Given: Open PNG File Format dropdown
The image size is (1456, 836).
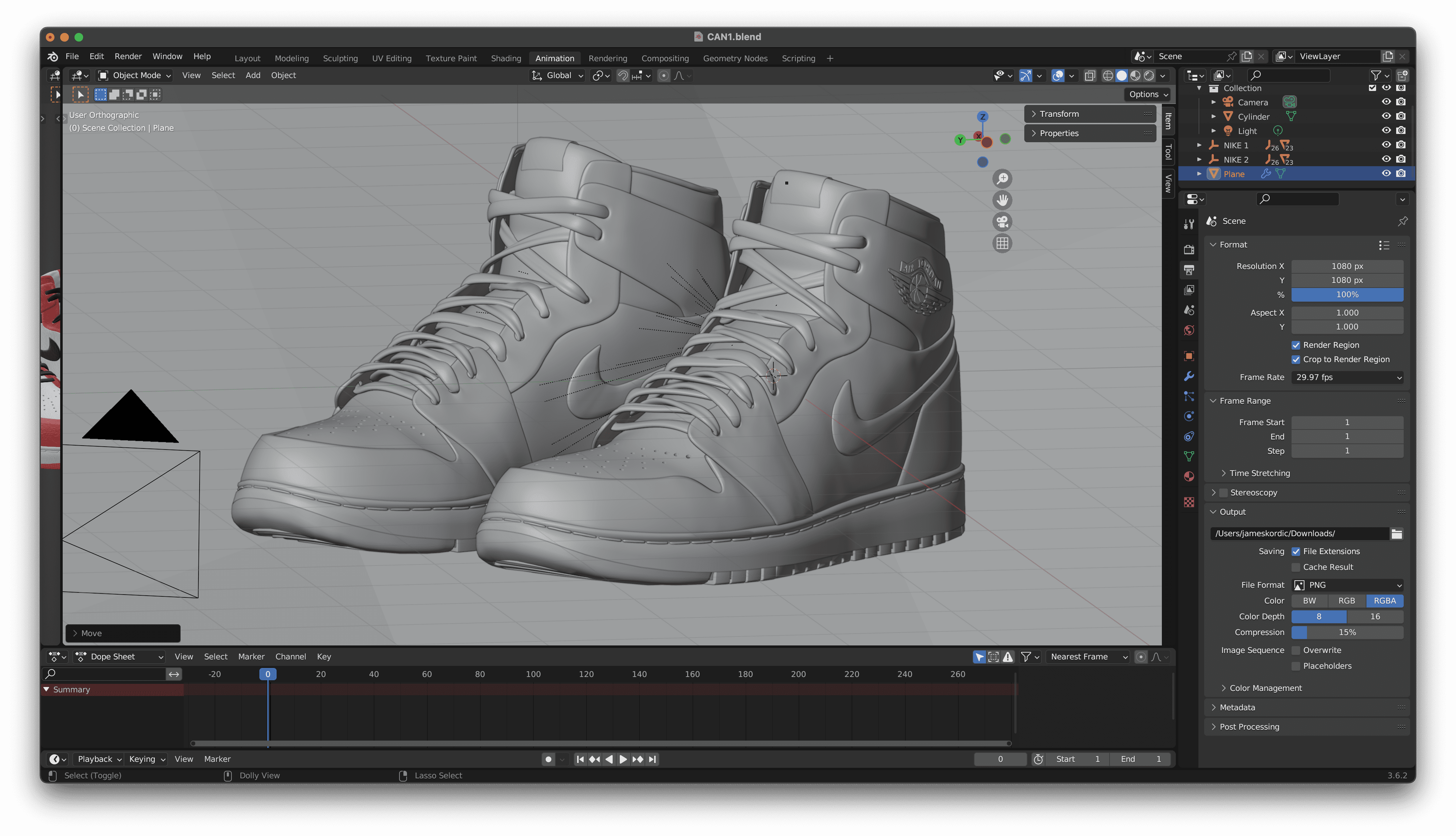Looking at the screenshot, I should (1347, 585).
